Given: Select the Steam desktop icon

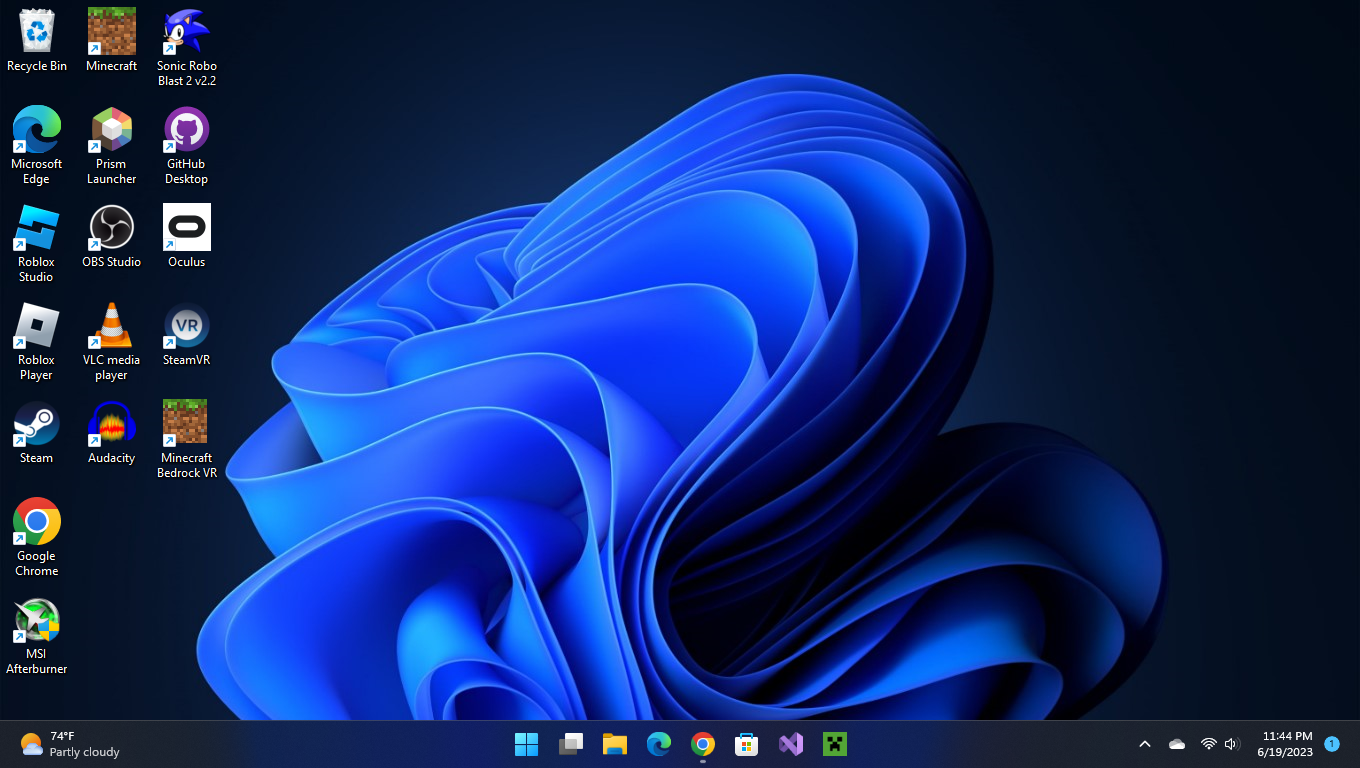Looking at the screenshot, I should click(37, 433).
